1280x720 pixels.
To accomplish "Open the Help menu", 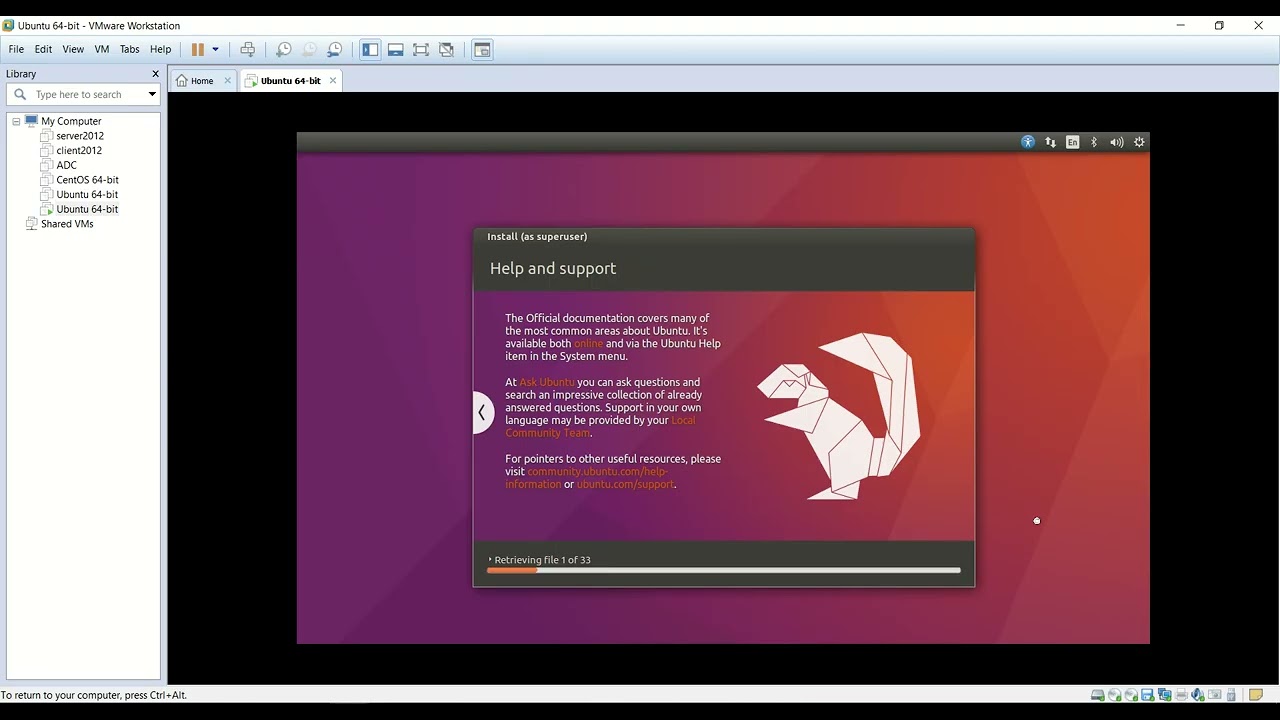I will [x=160, y=49].
